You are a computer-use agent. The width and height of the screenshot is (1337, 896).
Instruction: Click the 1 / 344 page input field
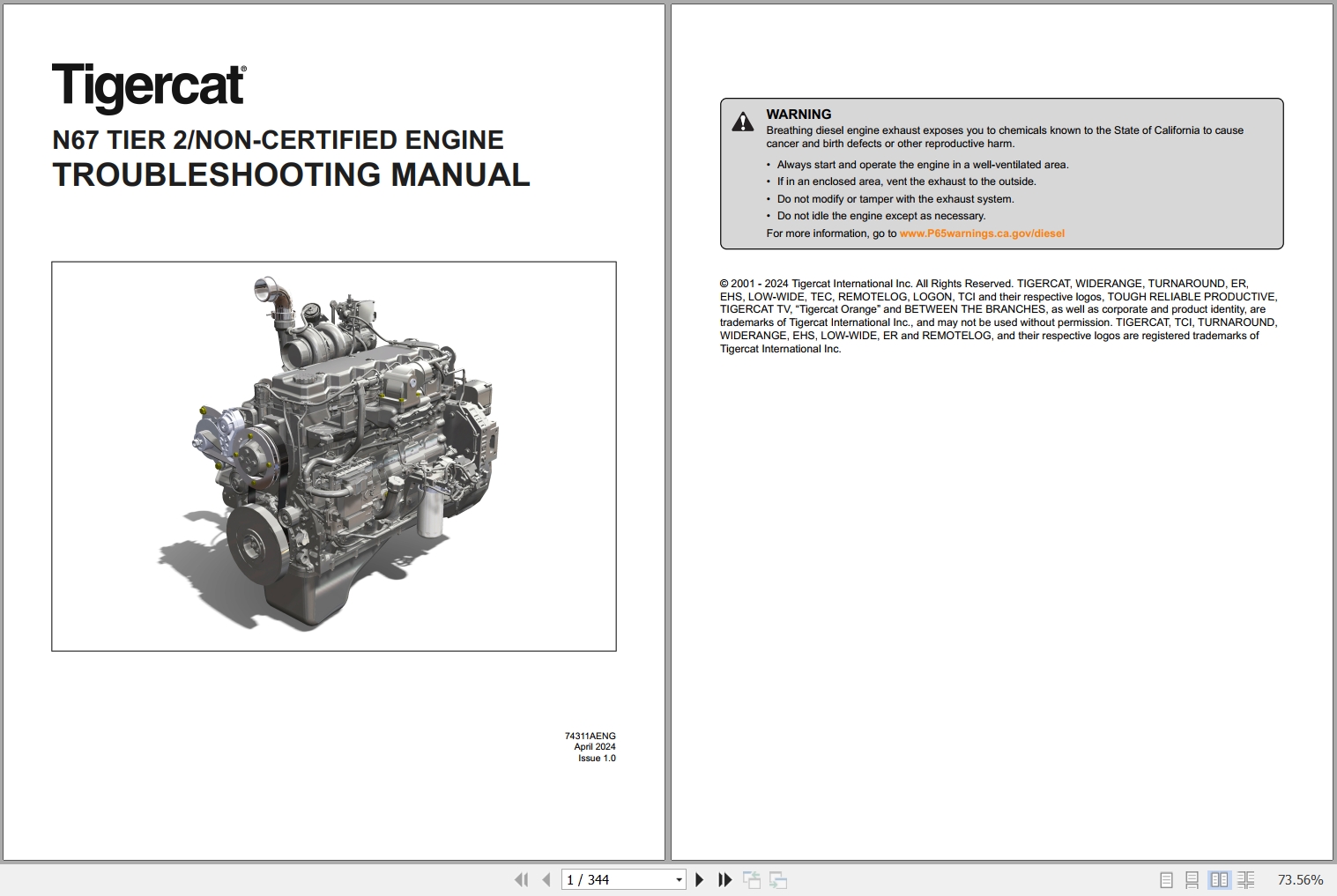pos(617,879)
